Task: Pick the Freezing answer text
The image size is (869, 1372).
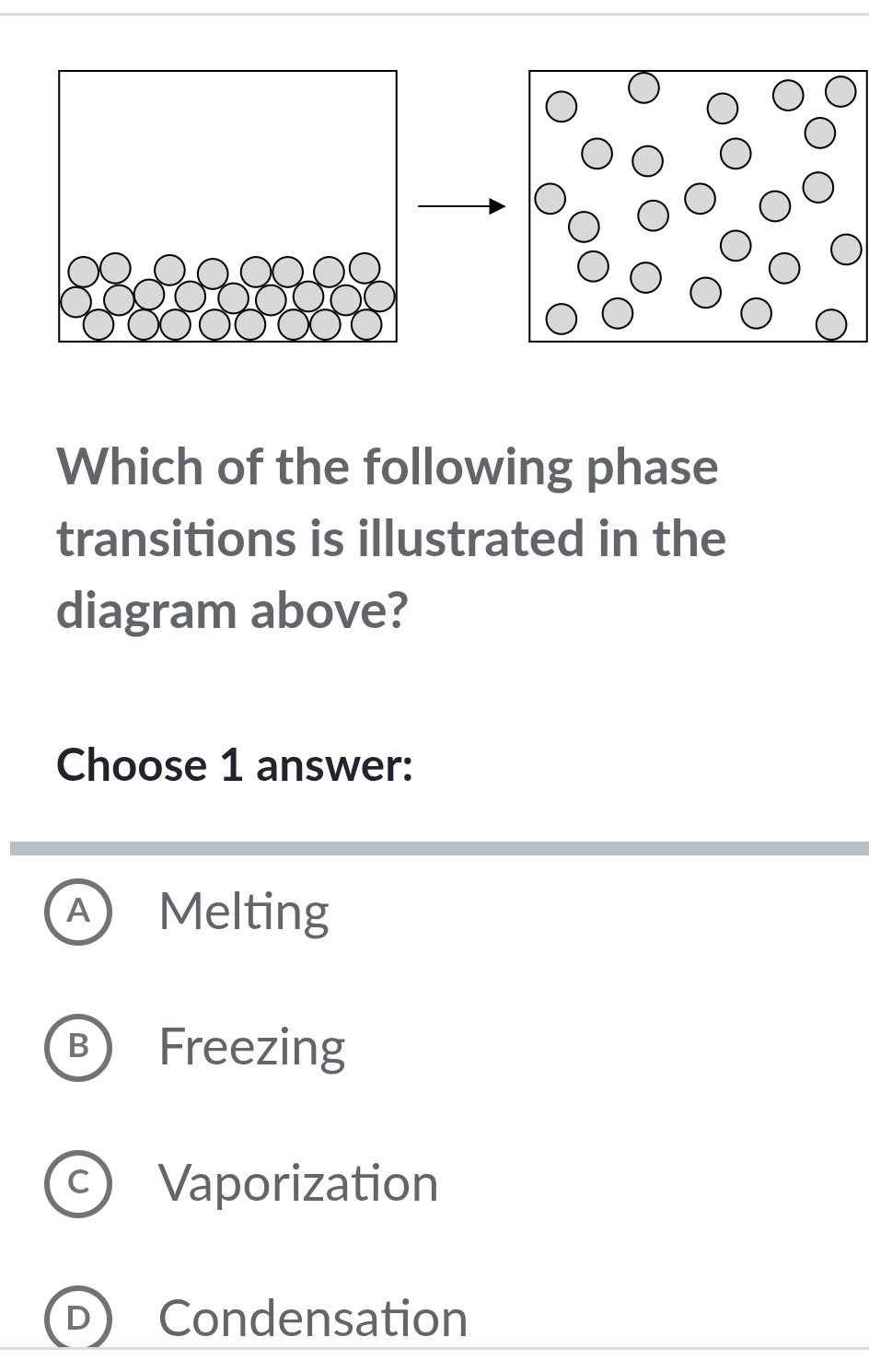Action: 252,1047
